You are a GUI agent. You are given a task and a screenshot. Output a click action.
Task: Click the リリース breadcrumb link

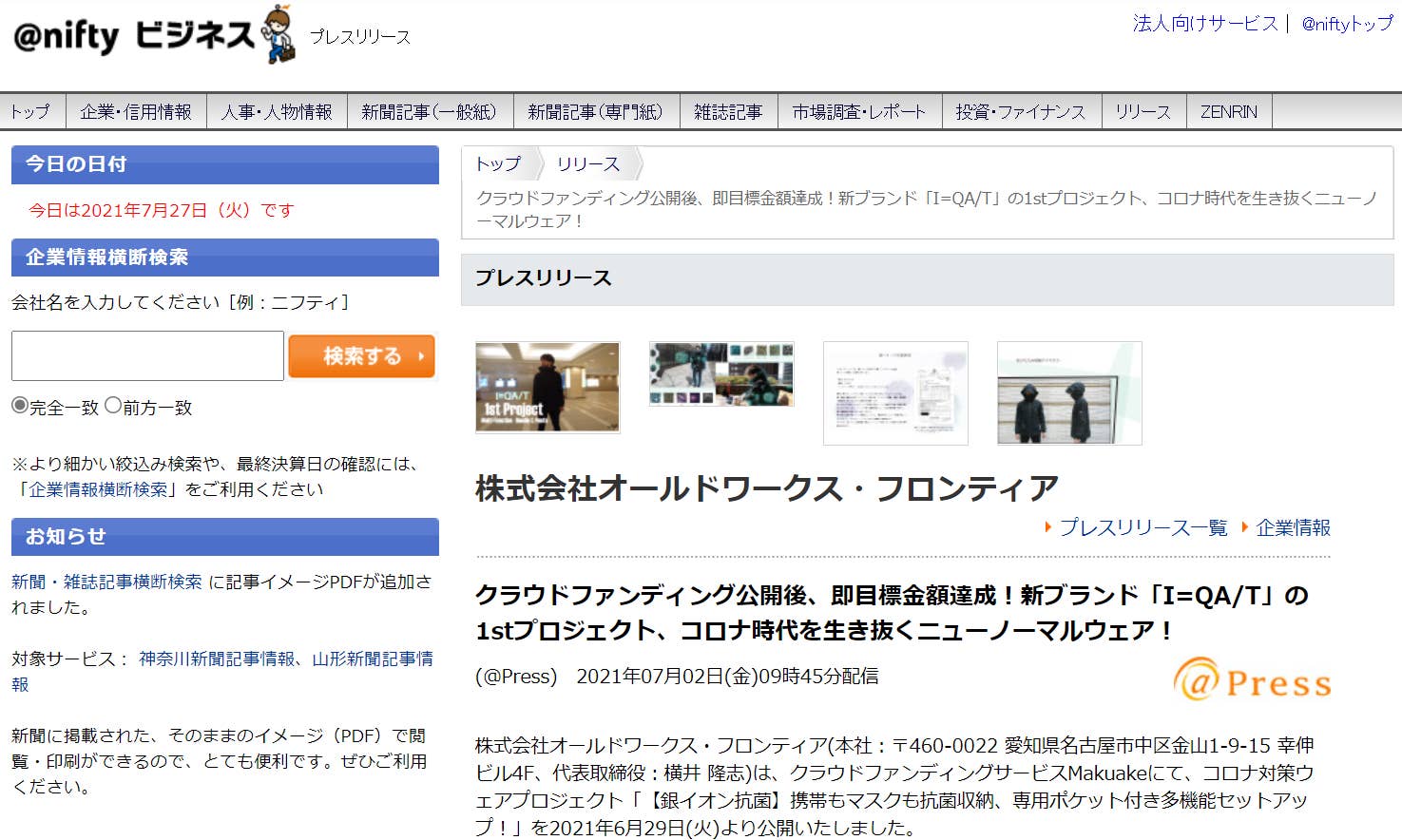tap(587, 163)
